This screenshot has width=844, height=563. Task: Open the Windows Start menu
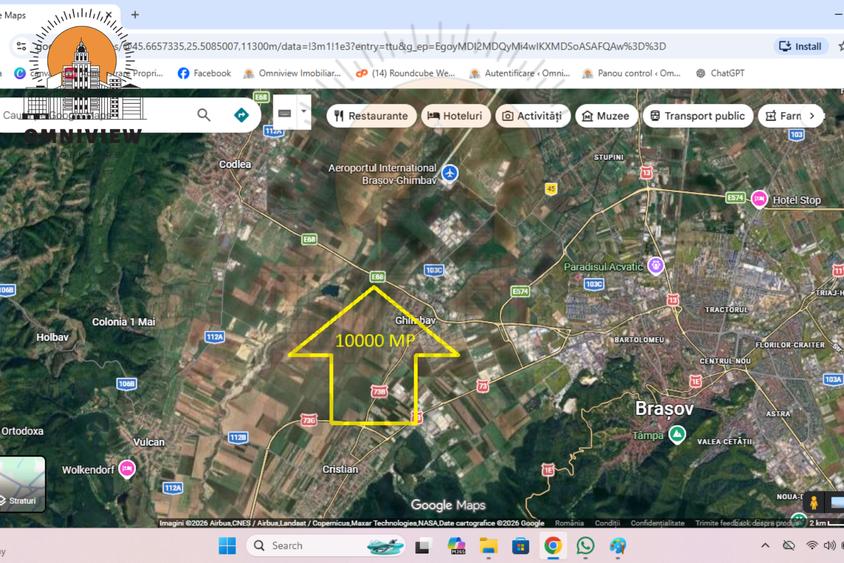click(227, 545)
